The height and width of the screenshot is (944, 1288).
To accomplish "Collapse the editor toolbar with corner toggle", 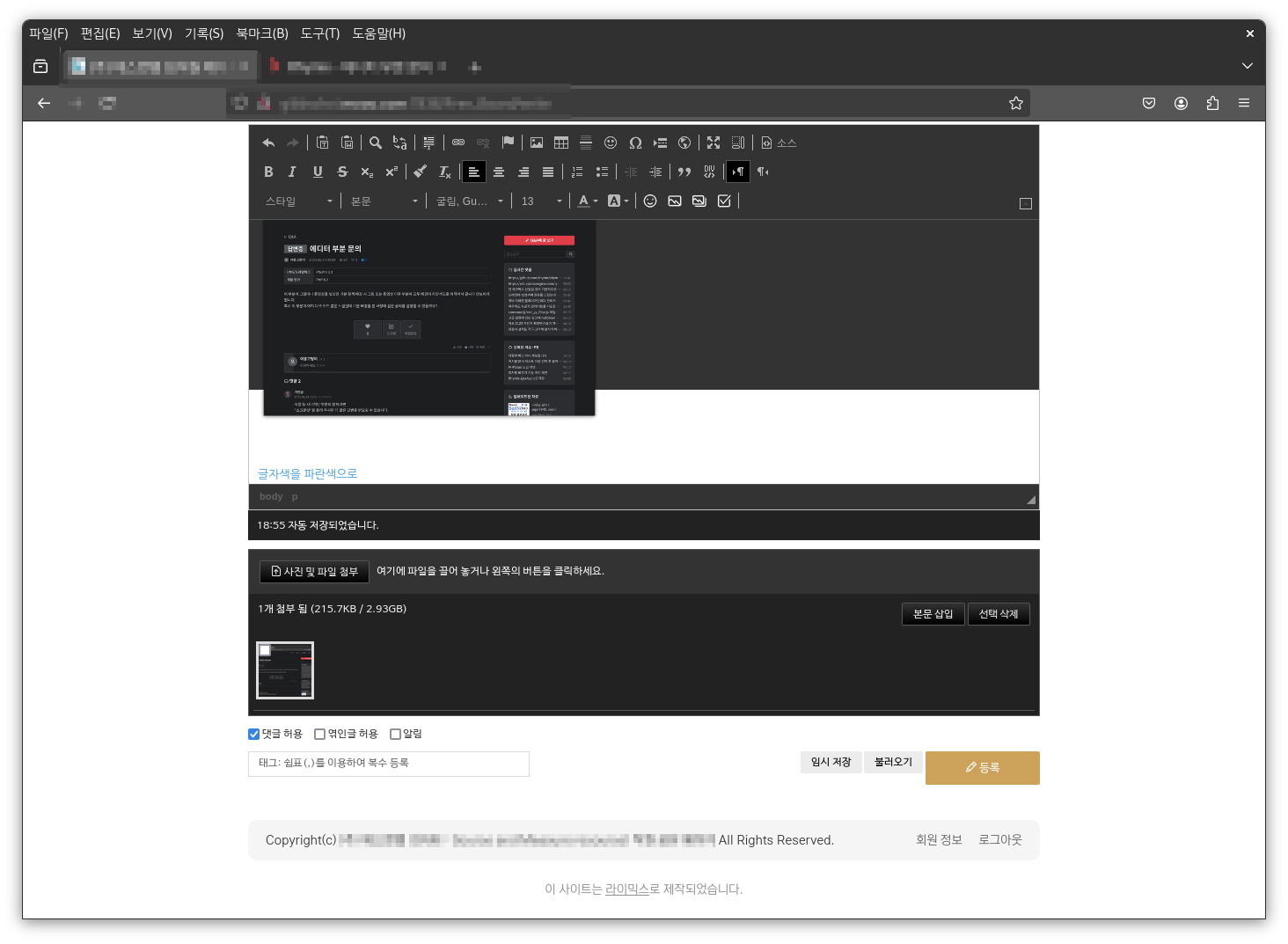I will click(1026, 203).
